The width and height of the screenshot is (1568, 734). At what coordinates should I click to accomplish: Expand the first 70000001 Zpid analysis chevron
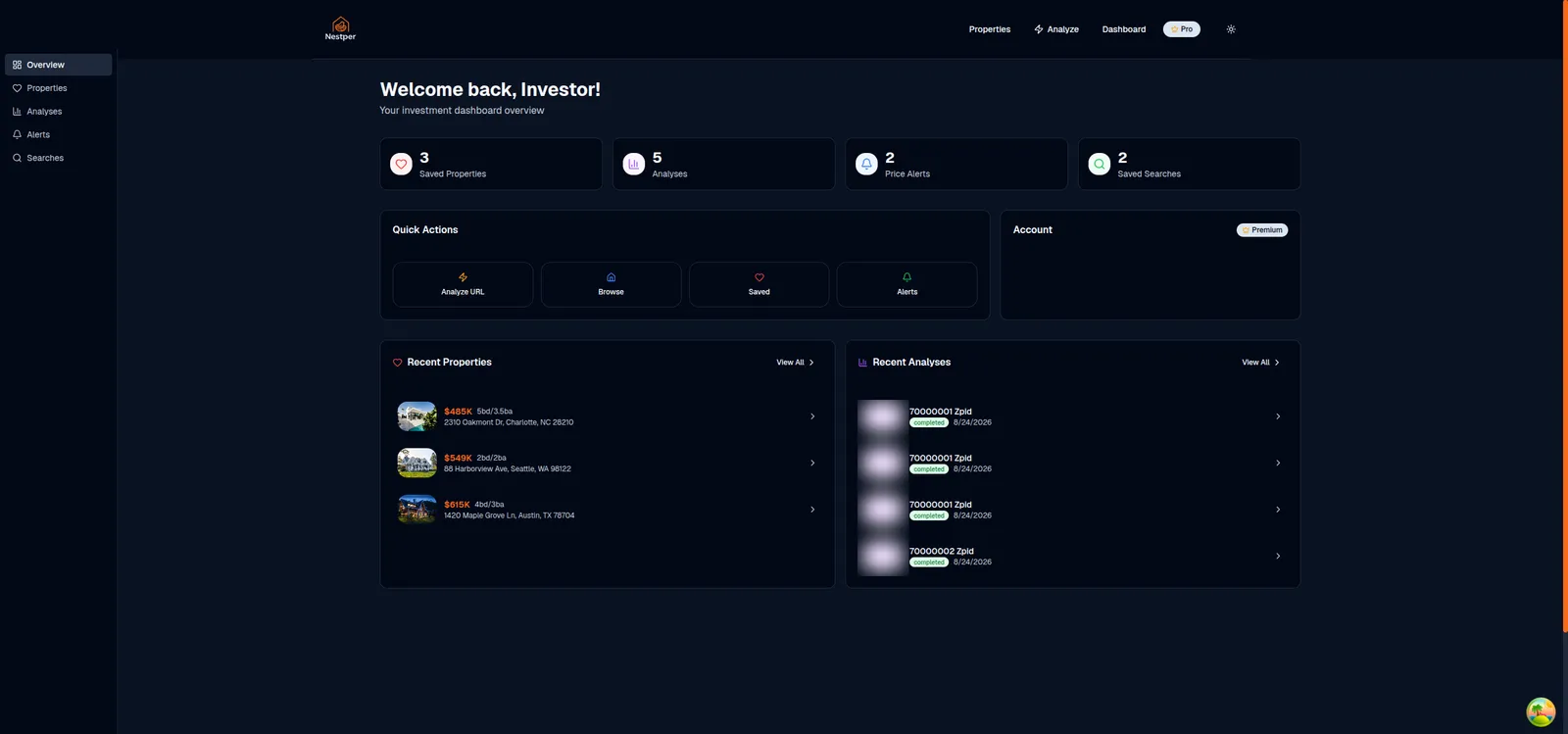point(1278,416)
